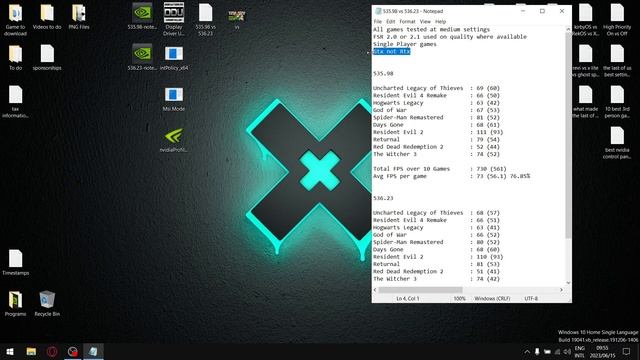This screenshot has height=360, width=640.
Task: Select the 'what made the last of' file
Action: 585,102
